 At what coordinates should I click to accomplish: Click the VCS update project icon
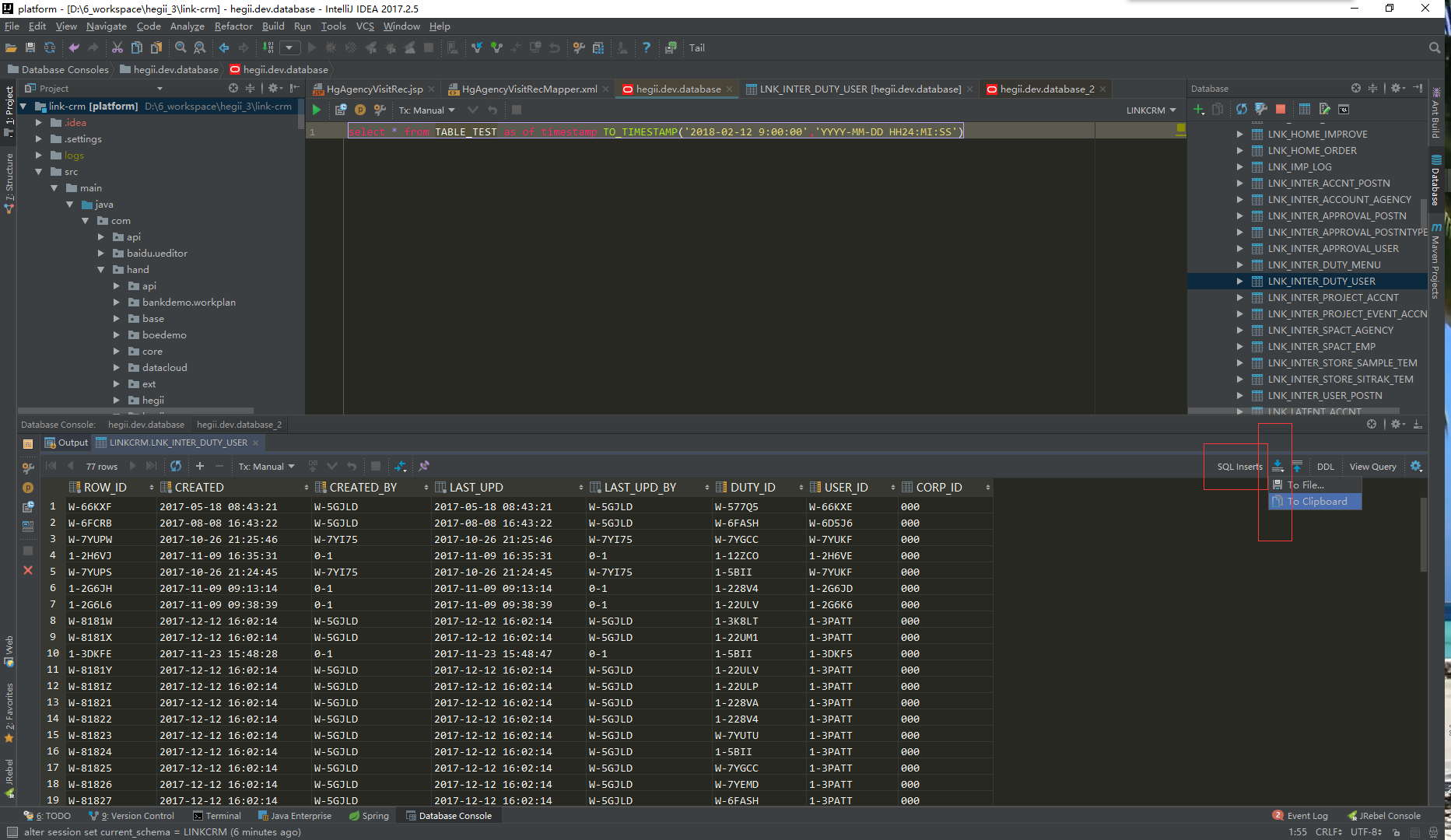[x=477, y=48]
